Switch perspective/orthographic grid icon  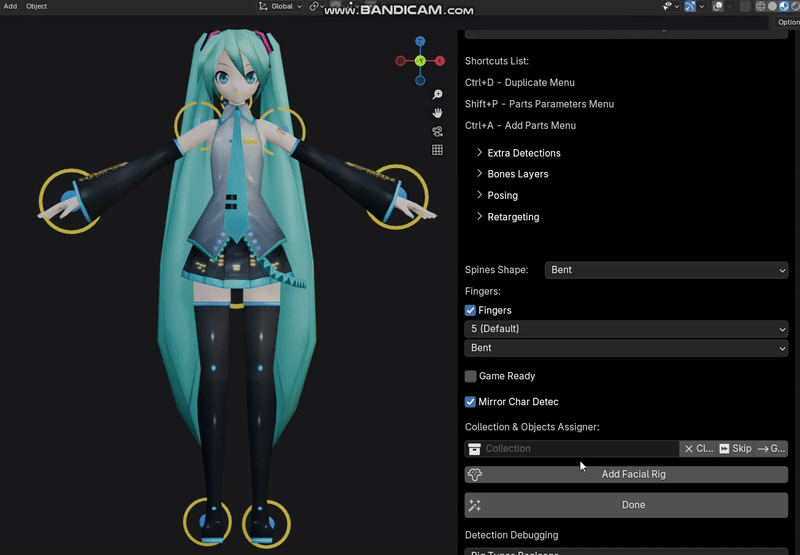(437, 150)
